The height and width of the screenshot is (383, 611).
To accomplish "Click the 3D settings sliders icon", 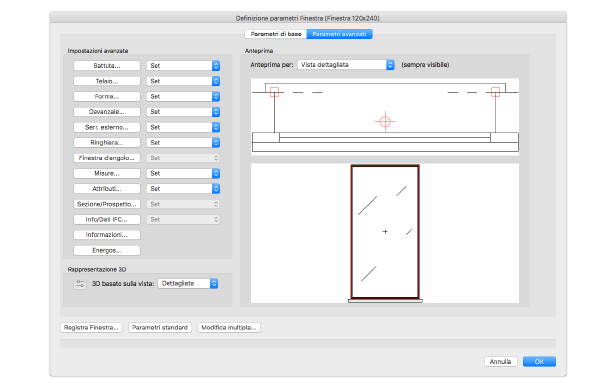I will click(80, 284).
